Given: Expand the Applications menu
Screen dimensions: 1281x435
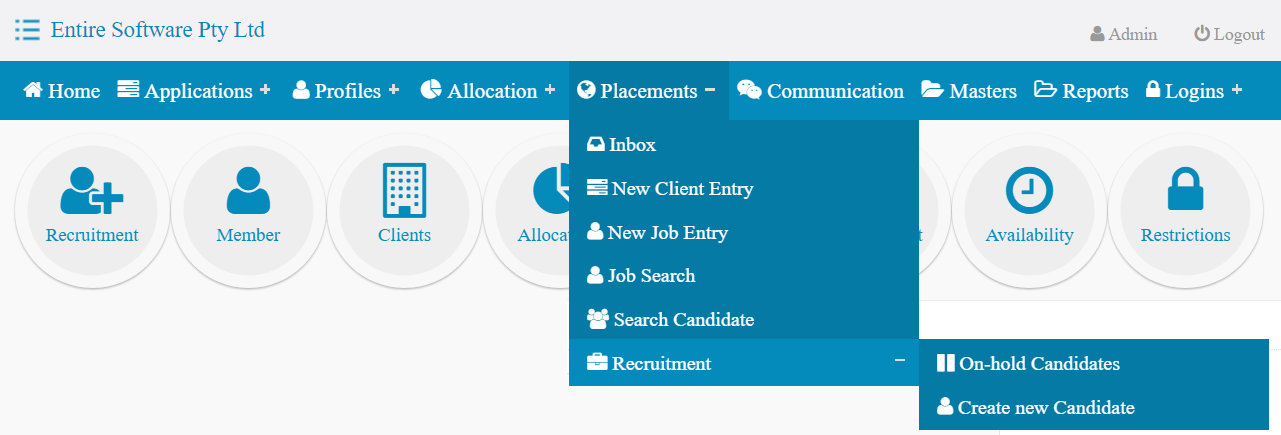Looking at the screenshot, I should (265, 89).
